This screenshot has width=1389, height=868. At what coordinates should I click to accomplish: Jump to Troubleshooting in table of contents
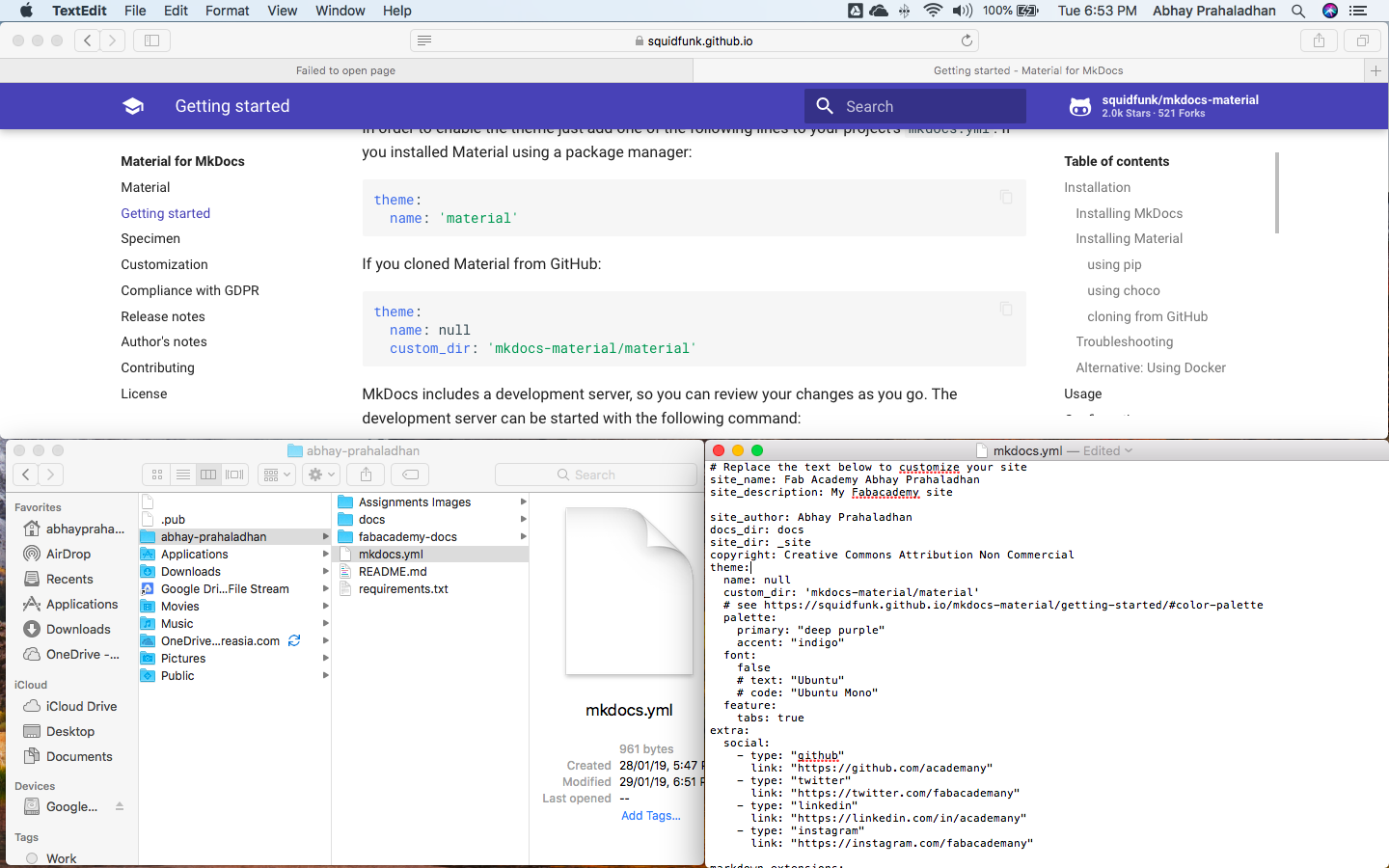click(1125, 341)
